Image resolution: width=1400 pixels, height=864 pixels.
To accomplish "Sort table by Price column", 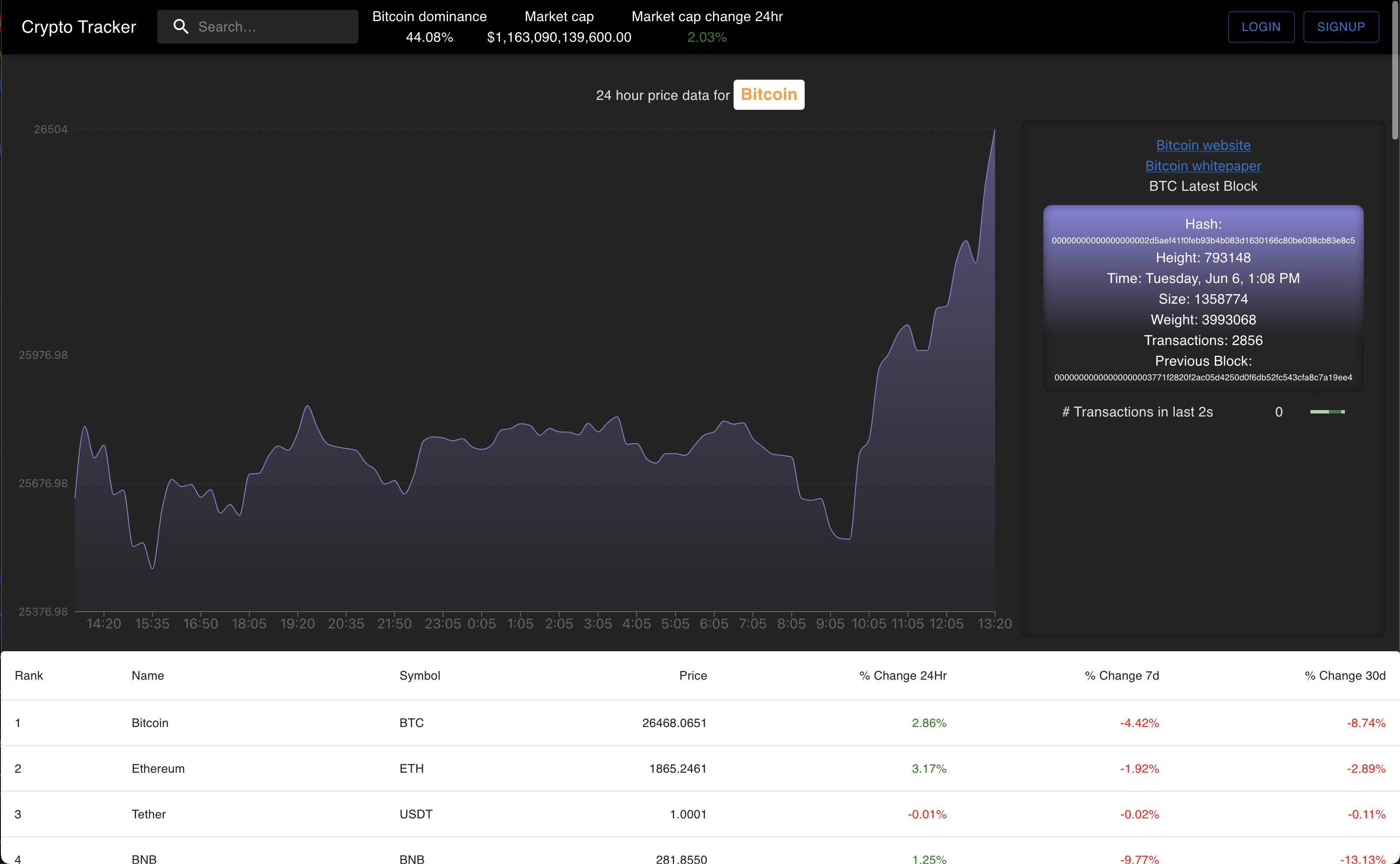I will coord(693,675).
